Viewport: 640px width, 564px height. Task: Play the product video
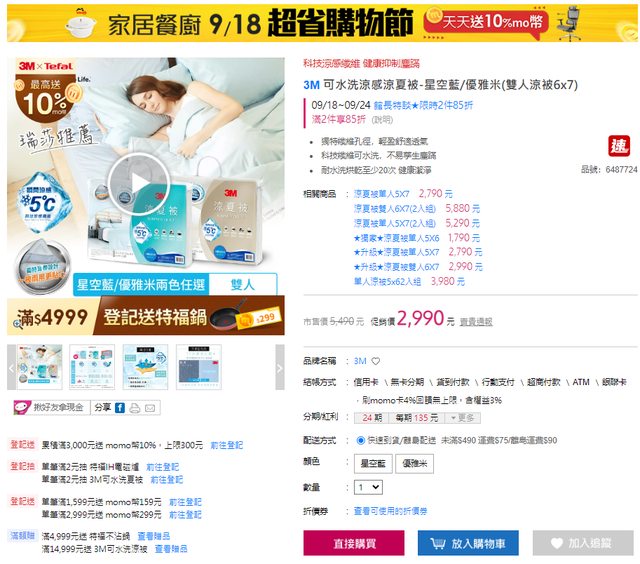139,183
